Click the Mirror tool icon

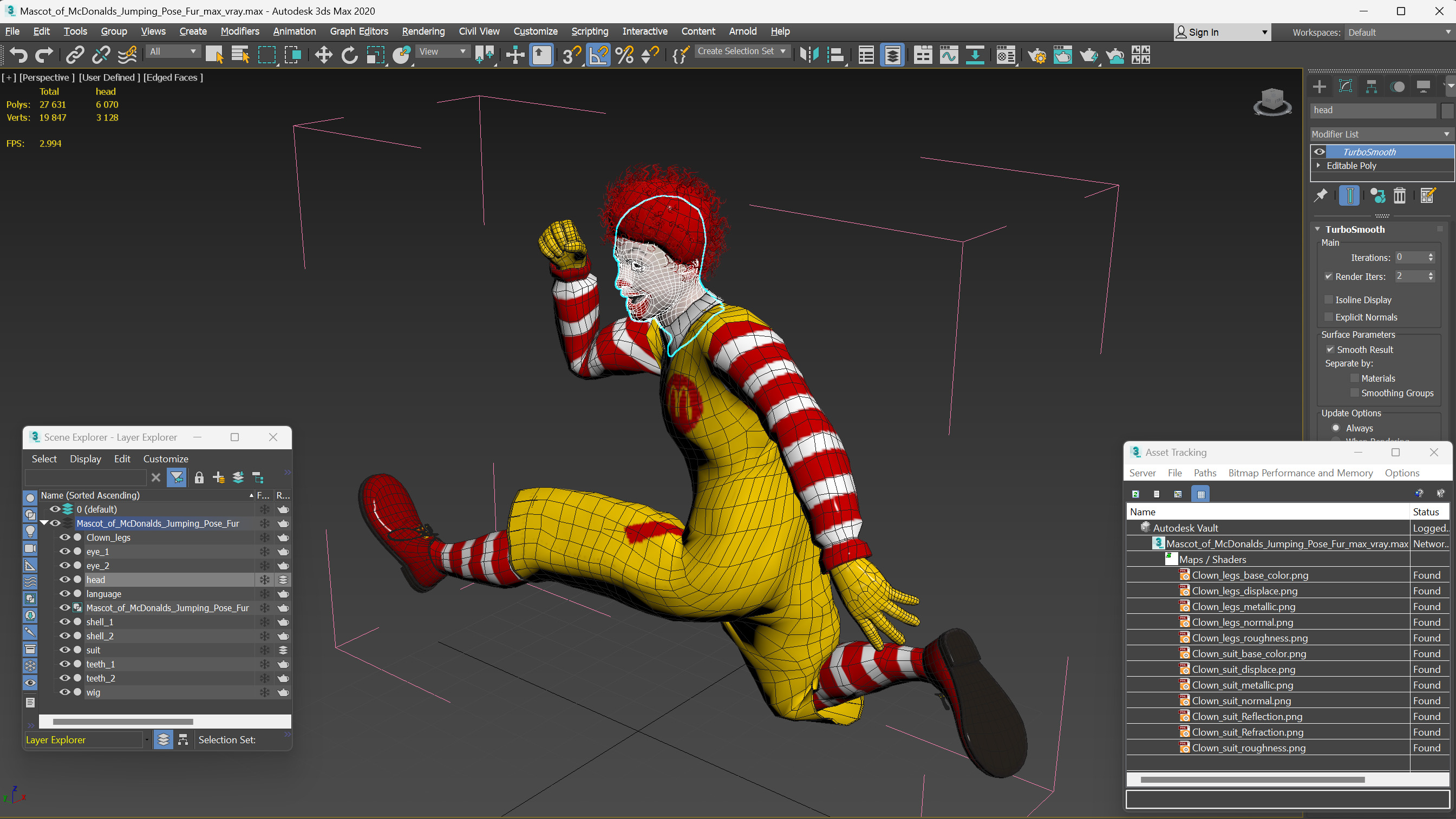click(809, 55)
